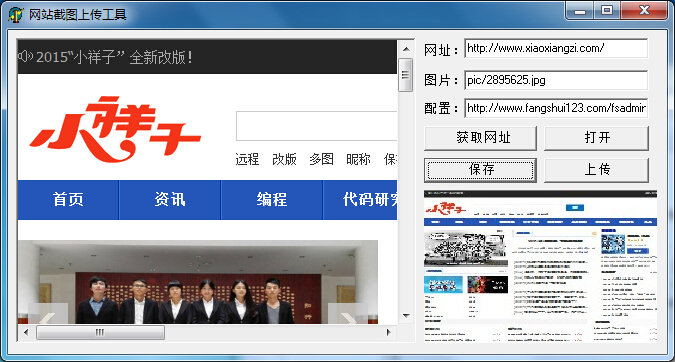Close the 网站截图上传工具 window
Image resolution: width=675 pixels, height=362 pixels.
click(x=644, y=10)
